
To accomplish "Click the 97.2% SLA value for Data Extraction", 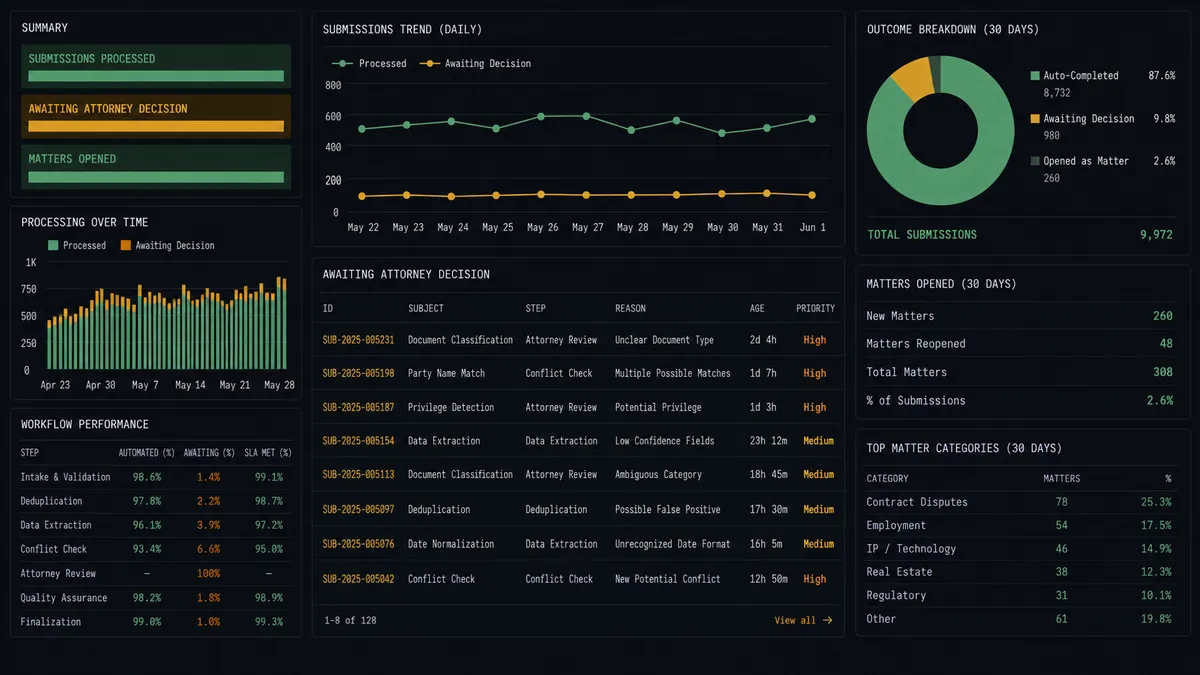I will (268, 525).
